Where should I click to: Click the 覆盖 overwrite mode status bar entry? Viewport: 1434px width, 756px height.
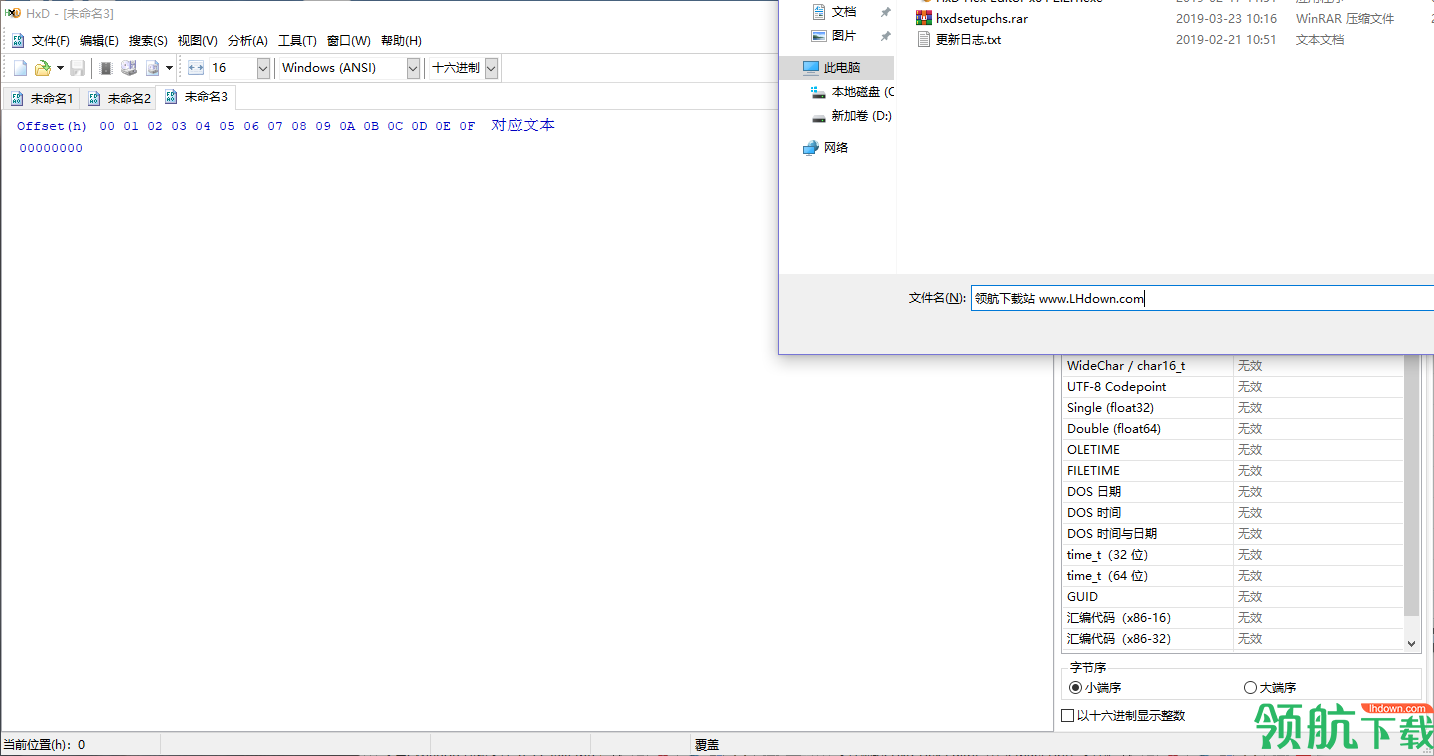click(707, 745)
